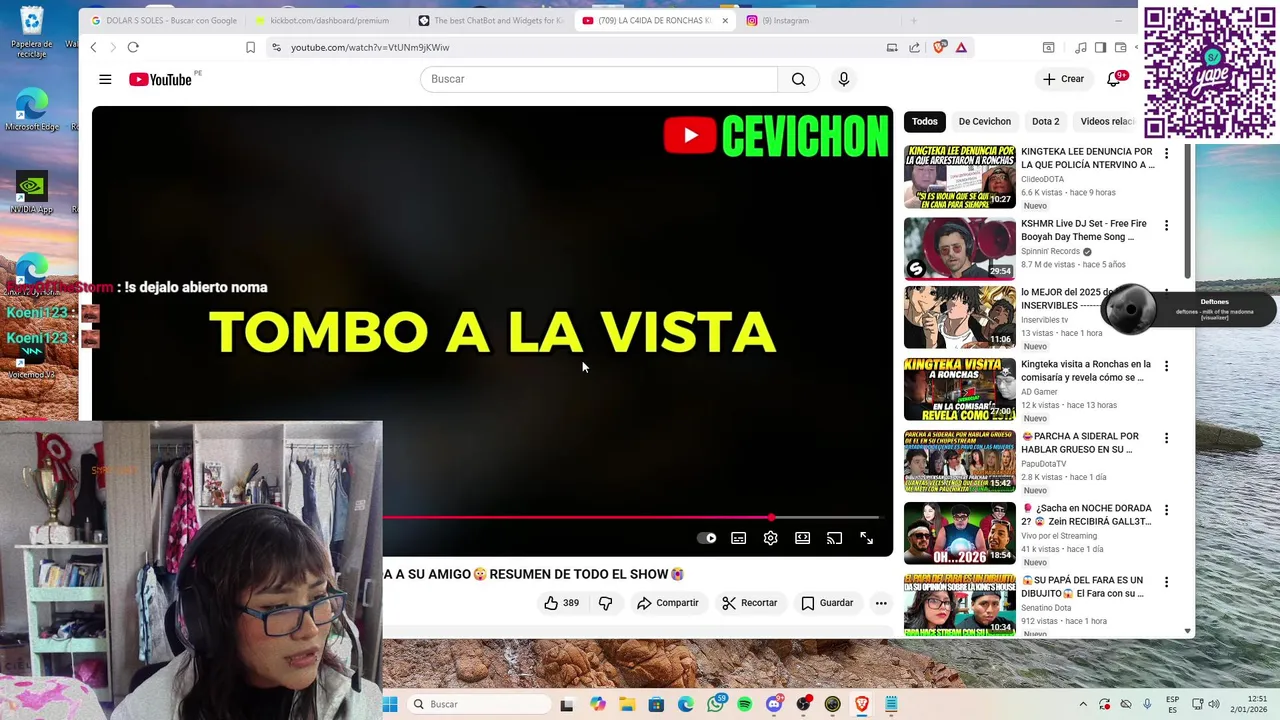The width and height of the screenshot is (1280, 720).
Task: Share this page from the address bar
Action: (914, 47)
